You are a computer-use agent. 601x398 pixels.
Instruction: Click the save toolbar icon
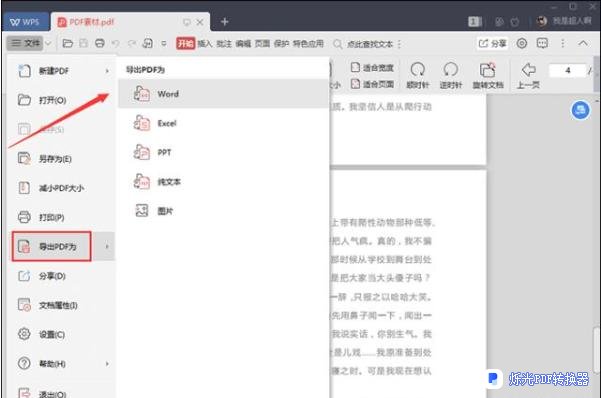click(83, 43)
